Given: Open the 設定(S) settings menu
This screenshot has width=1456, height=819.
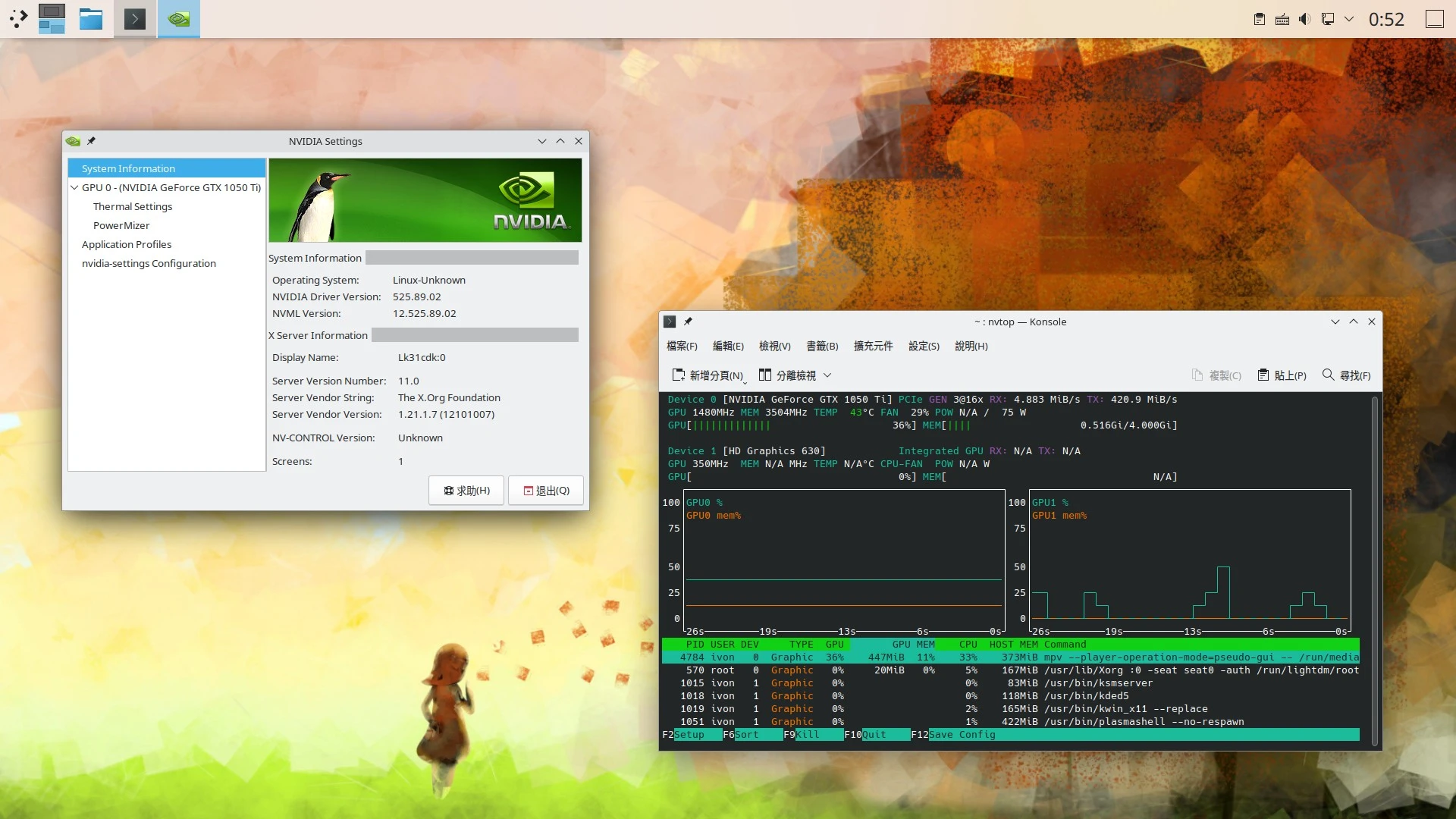Looking at the screenshot, I should (923, 346).
